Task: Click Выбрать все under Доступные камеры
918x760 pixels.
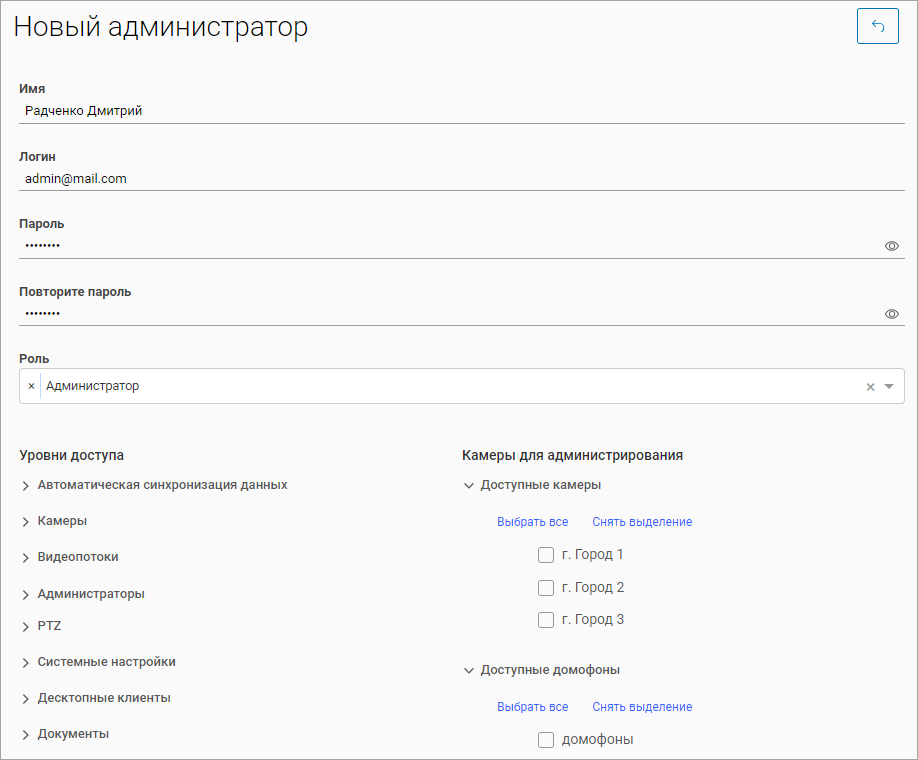Action: coord(532,522)
